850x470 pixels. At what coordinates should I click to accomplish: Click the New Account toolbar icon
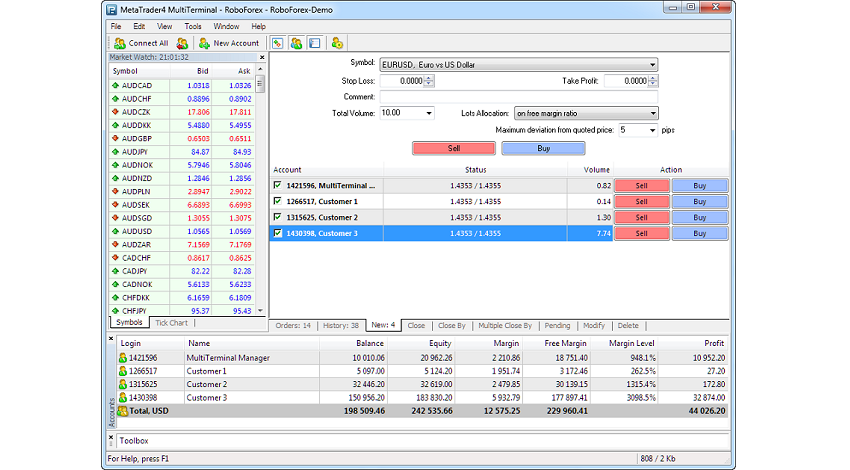tap(204, 43)
